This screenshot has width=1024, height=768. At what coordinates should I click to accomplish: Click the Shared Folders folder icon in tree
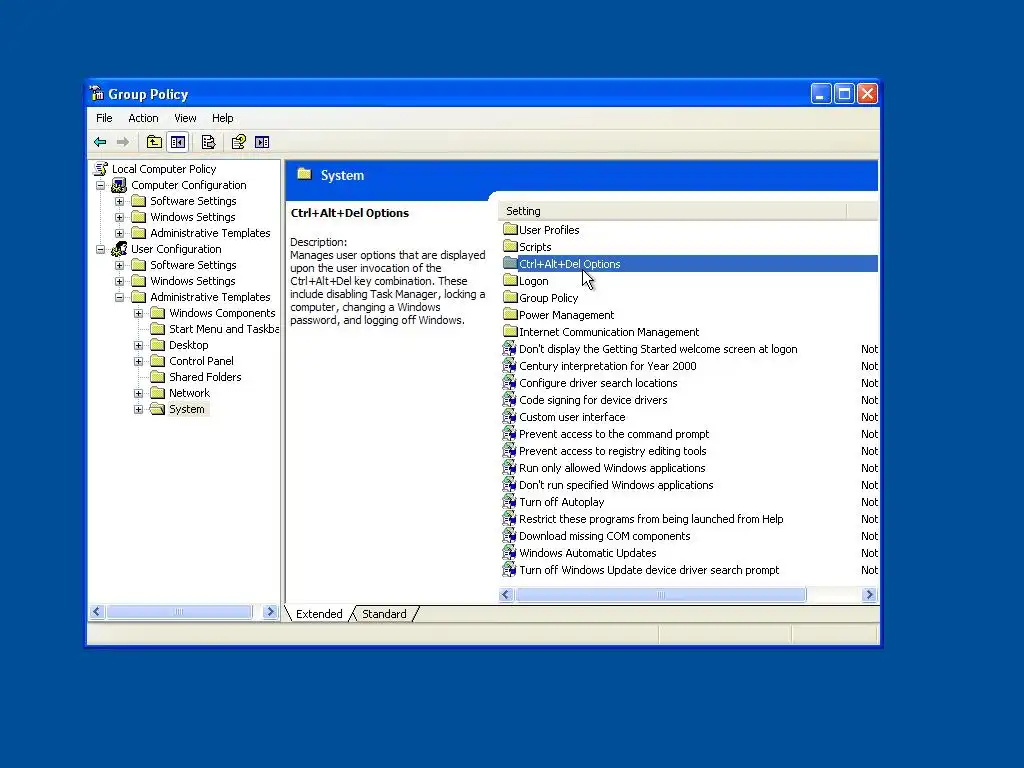coord(157,377)
